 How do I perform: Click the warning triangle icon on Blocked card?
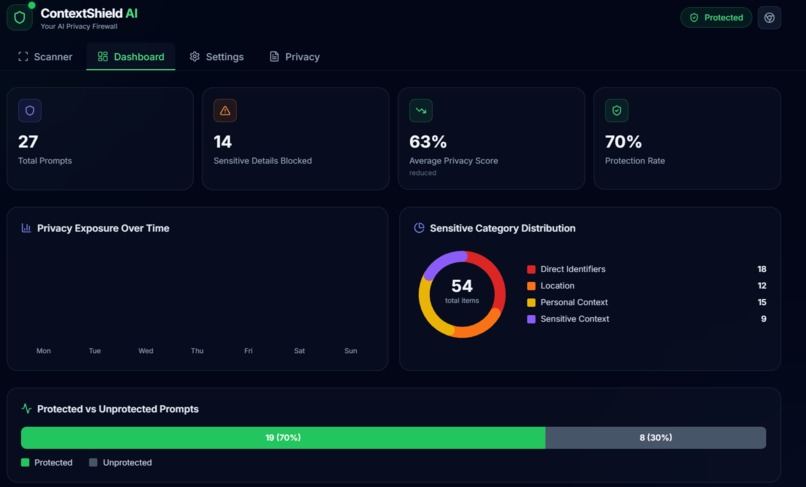[x=225, y=111]
